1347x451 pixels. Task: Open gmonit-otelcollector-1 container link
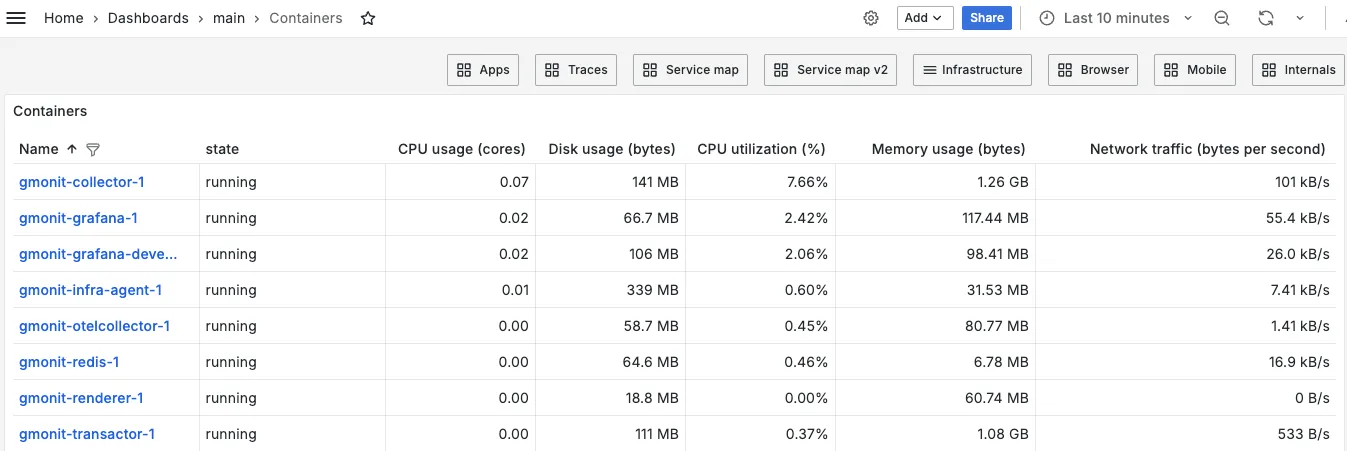point(94,326)
